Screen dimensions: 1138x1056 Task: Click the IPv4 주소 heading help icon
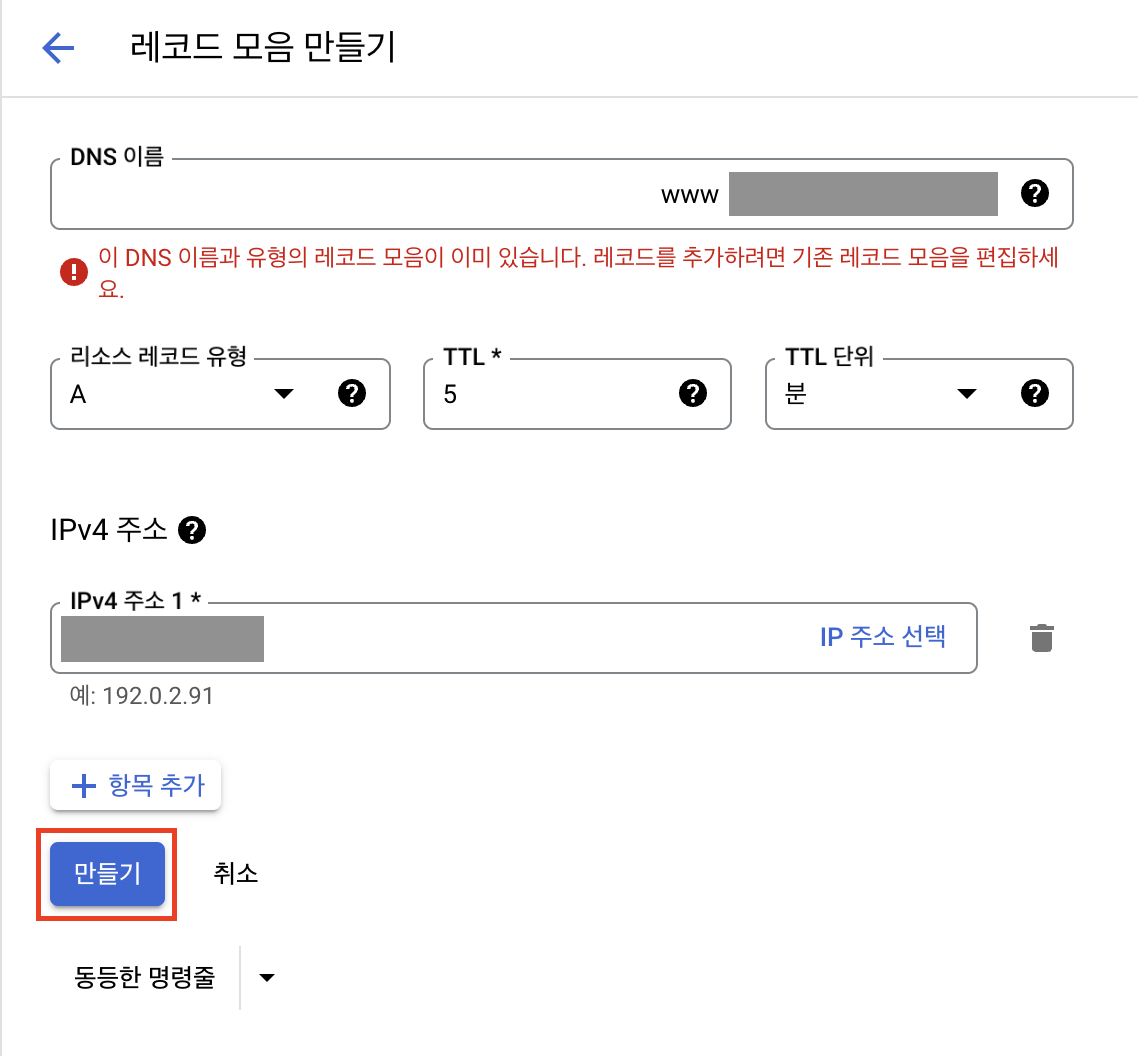(x=191, y=530)
